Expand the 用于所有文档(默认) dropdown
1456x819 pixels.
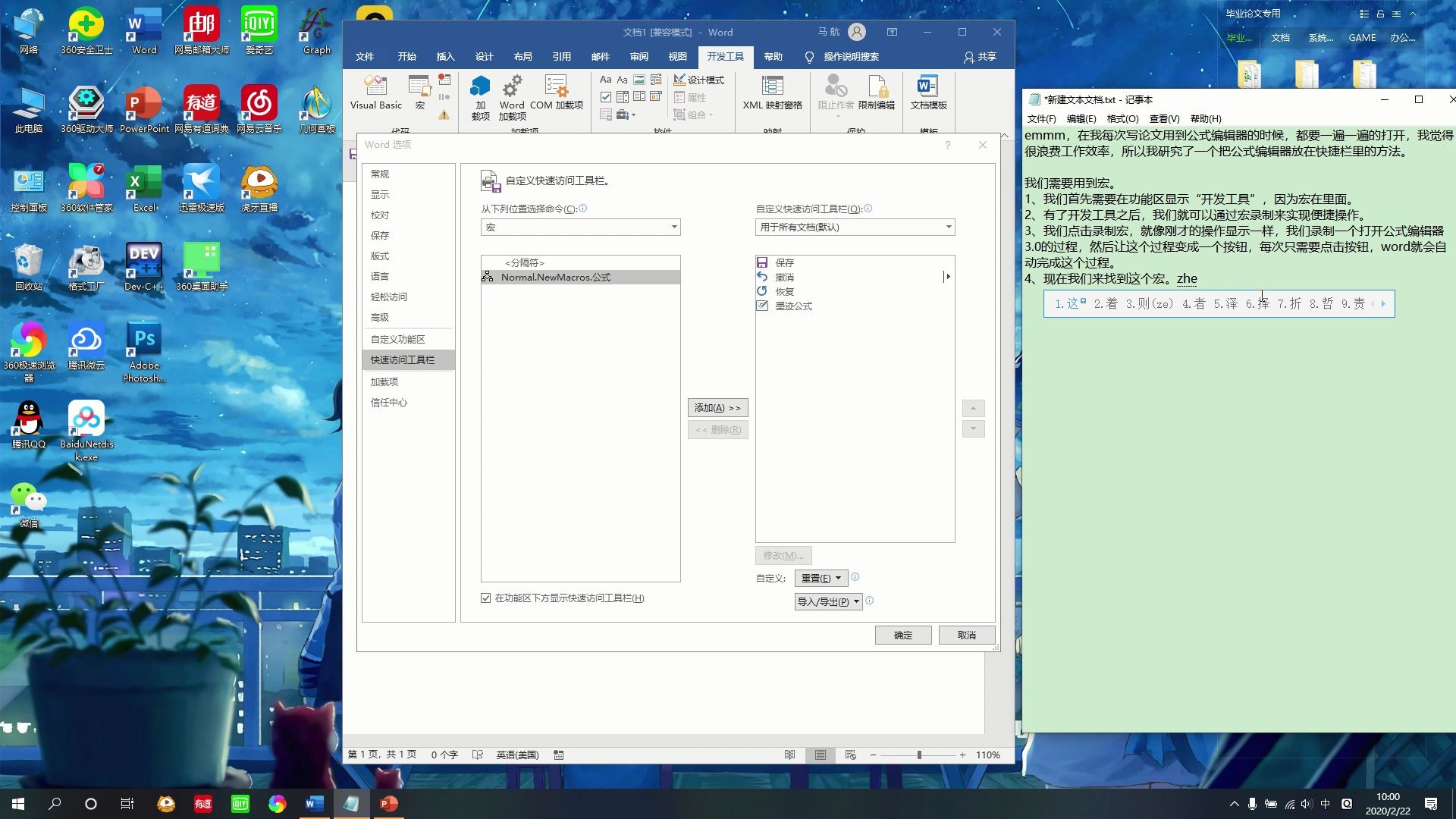855,227
